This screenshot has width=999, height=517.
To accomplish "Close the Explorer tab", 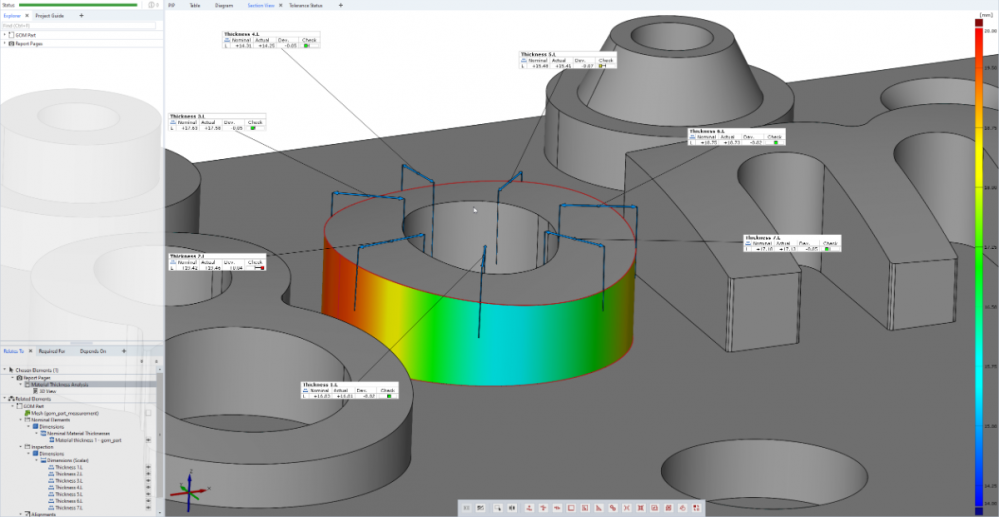I will pyautogui.click(x=27, y=16).
